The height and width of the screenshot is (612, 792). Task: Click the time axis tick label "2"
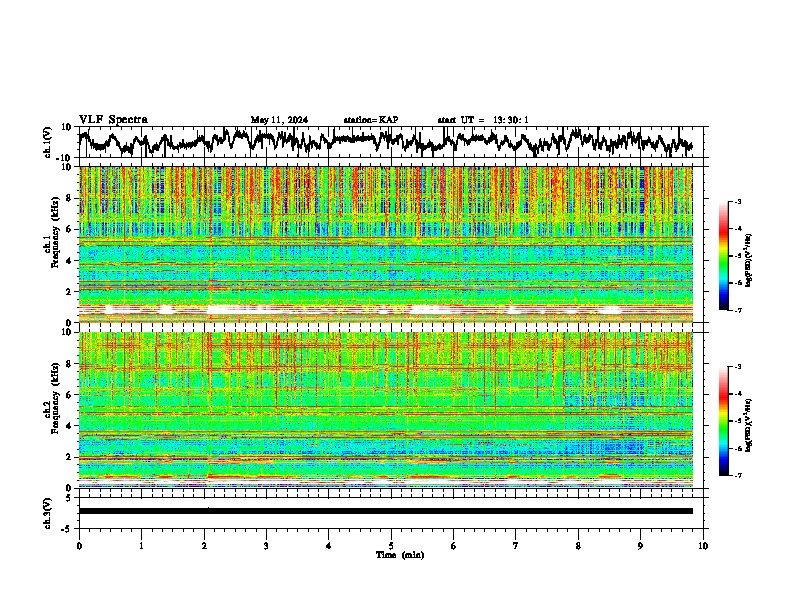pyautogui.click(x=204, y=546)
